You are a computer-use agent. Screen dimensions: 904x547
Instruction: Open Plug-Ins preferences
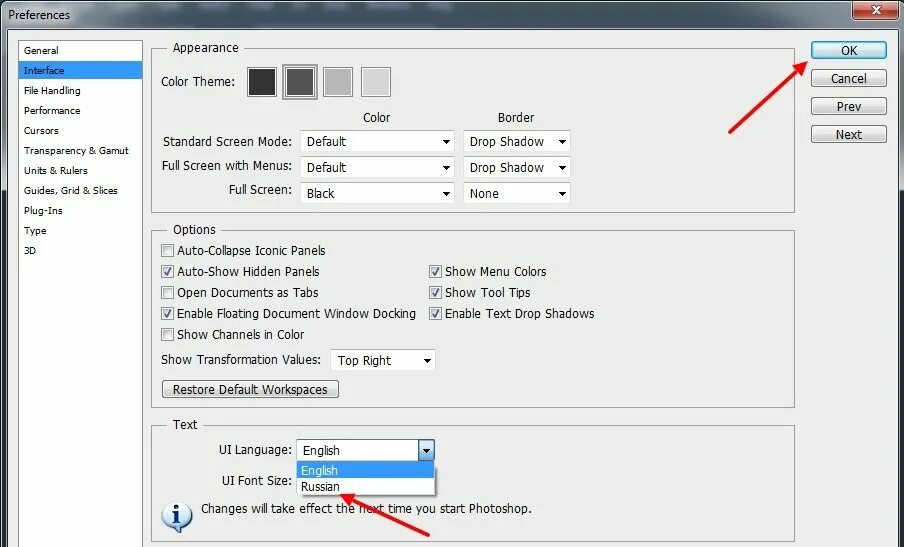[x=80, y=210]
